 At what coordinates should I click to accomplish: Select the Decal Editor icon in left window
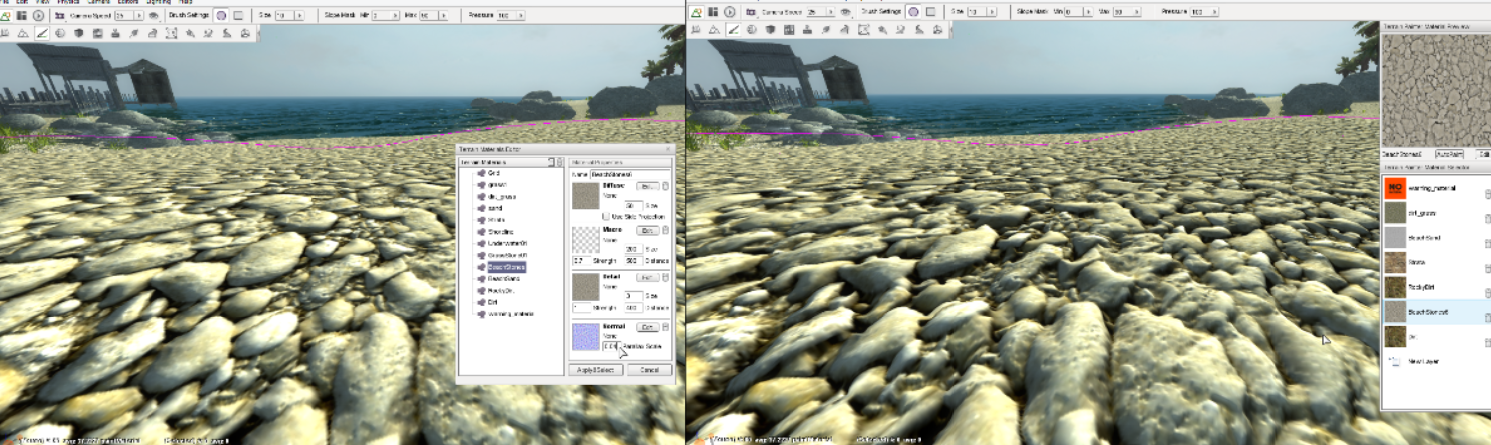pyautogui.click(x=115, y=33)
